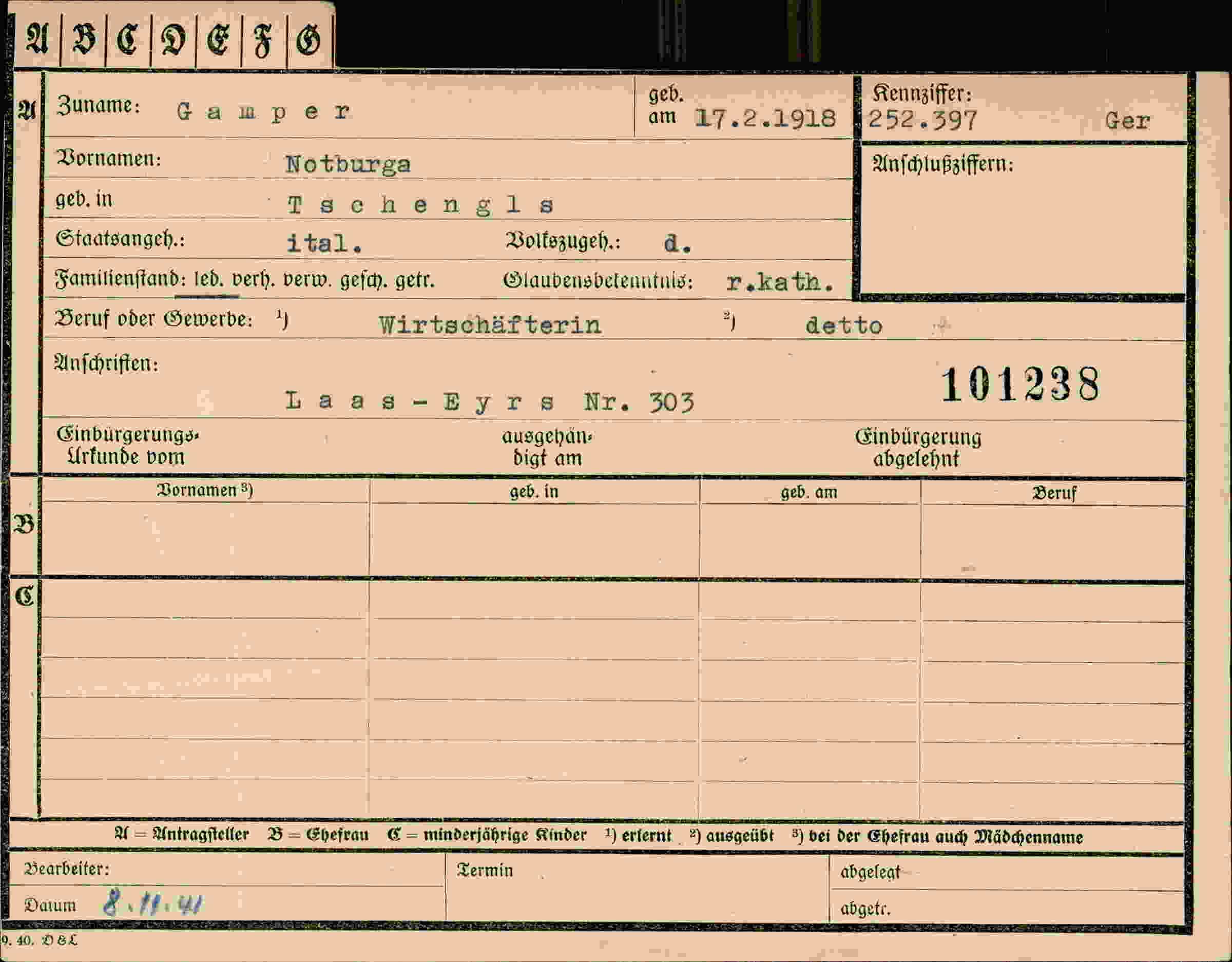
Task: Click the Kennziffer number '252.397'
Action: tap(922, 120)
